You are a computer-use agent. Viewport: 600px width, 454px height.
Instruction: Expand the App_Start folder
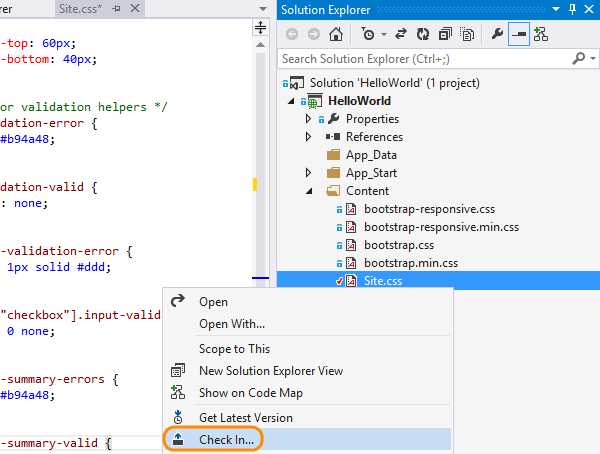click(x=308, y=173)
